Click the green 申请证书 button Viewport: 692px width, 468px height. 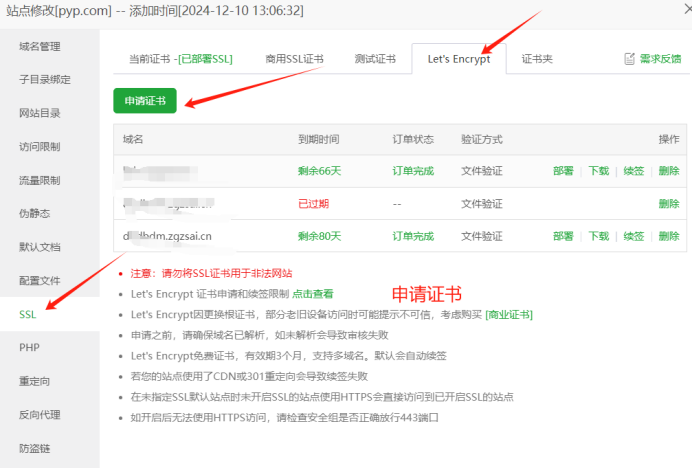[145, 101]
